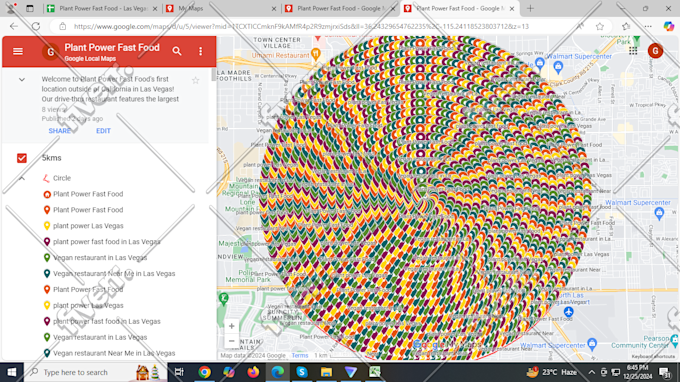Reload the current page
Viewport: 680px width, 382px height.
coord(36,26)
